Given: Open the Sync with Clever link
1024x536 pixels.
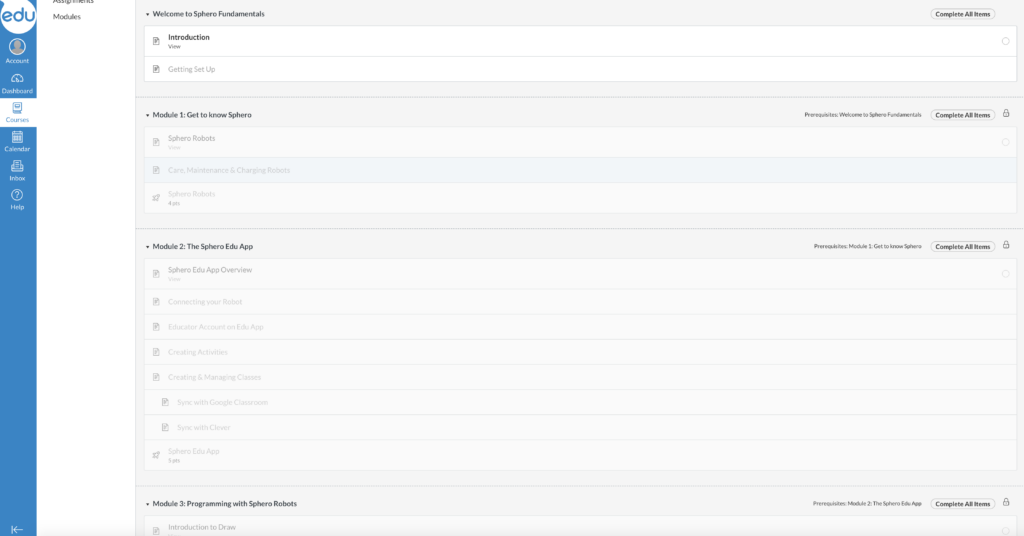Looking at the screenshot, I should pos(204,428).
